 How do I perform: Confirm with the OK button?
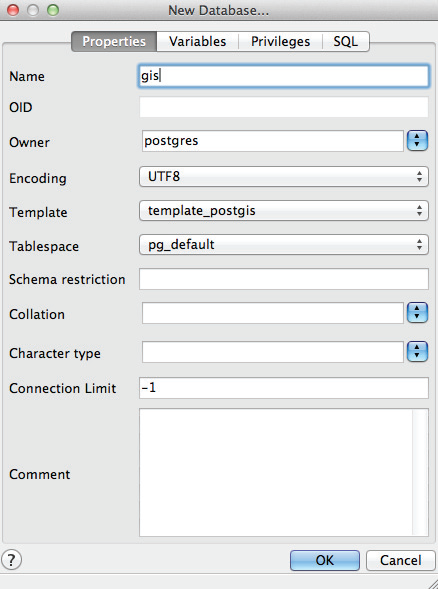pyautogui.click(x=325, y=560)
